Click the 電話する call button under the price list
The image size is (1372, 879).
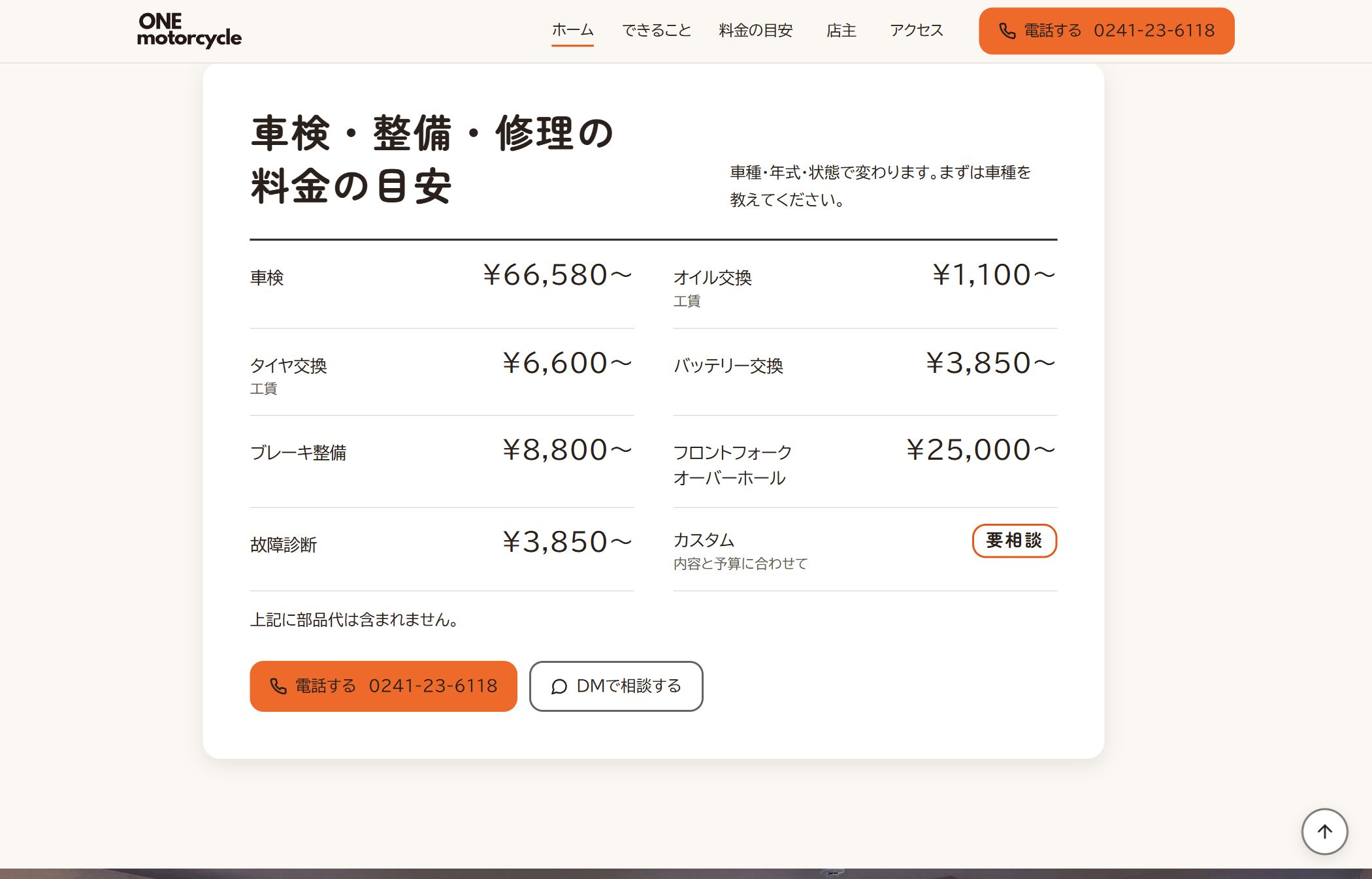[383, 686]
